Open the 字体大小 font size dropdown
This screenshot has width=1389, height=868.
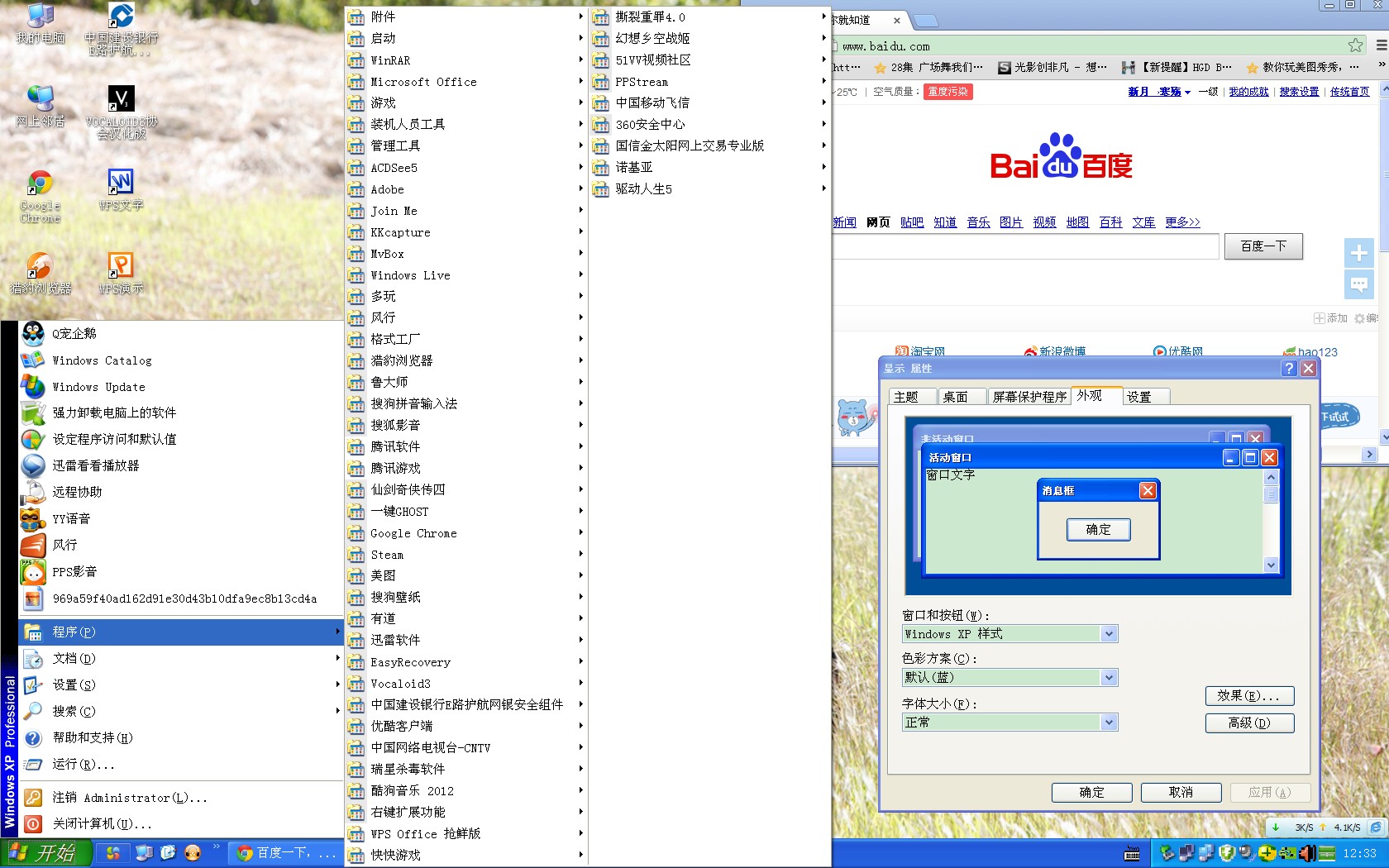[x=1010, y=723]
